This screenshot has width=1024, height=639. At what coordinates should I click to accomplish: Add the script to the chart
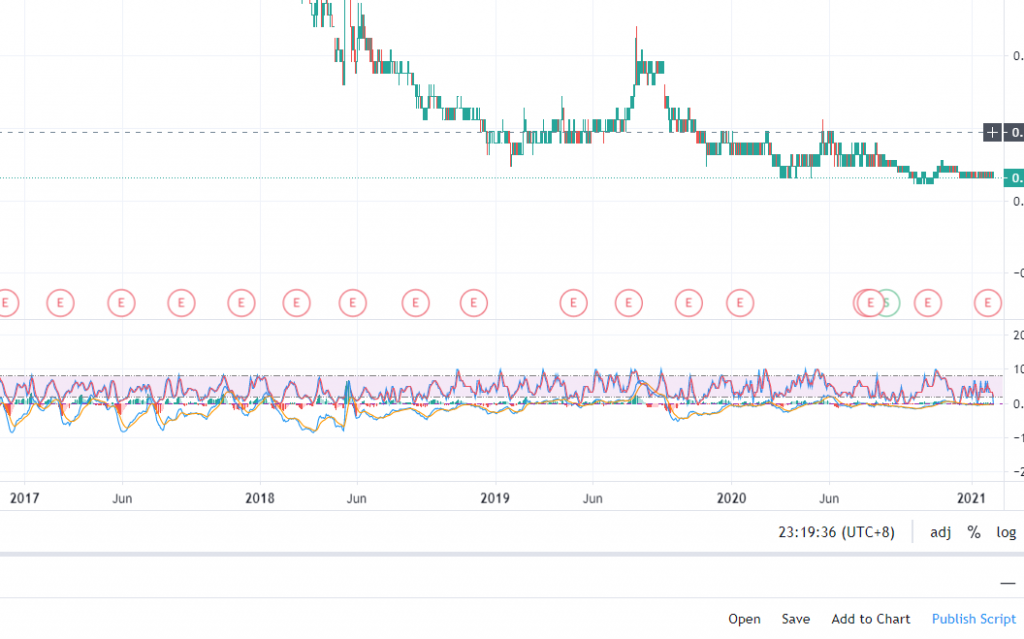[870, 619]
